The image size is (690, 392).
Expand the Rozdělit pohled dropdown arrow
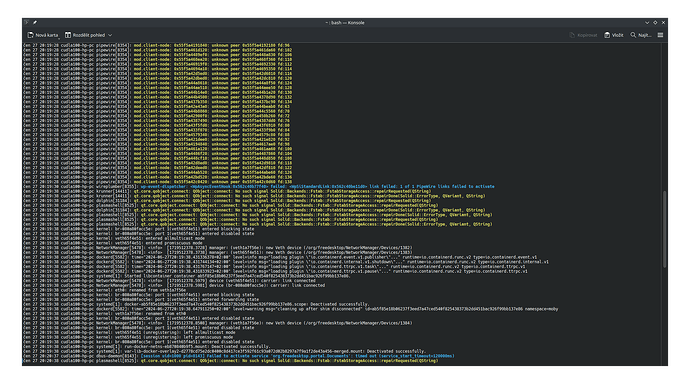[x=110, y=35]
